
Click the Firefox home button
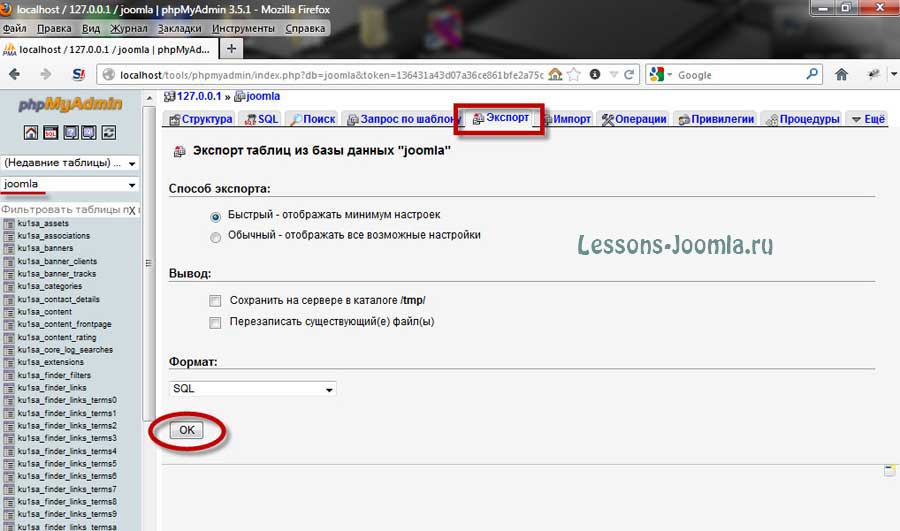(841, 74)
